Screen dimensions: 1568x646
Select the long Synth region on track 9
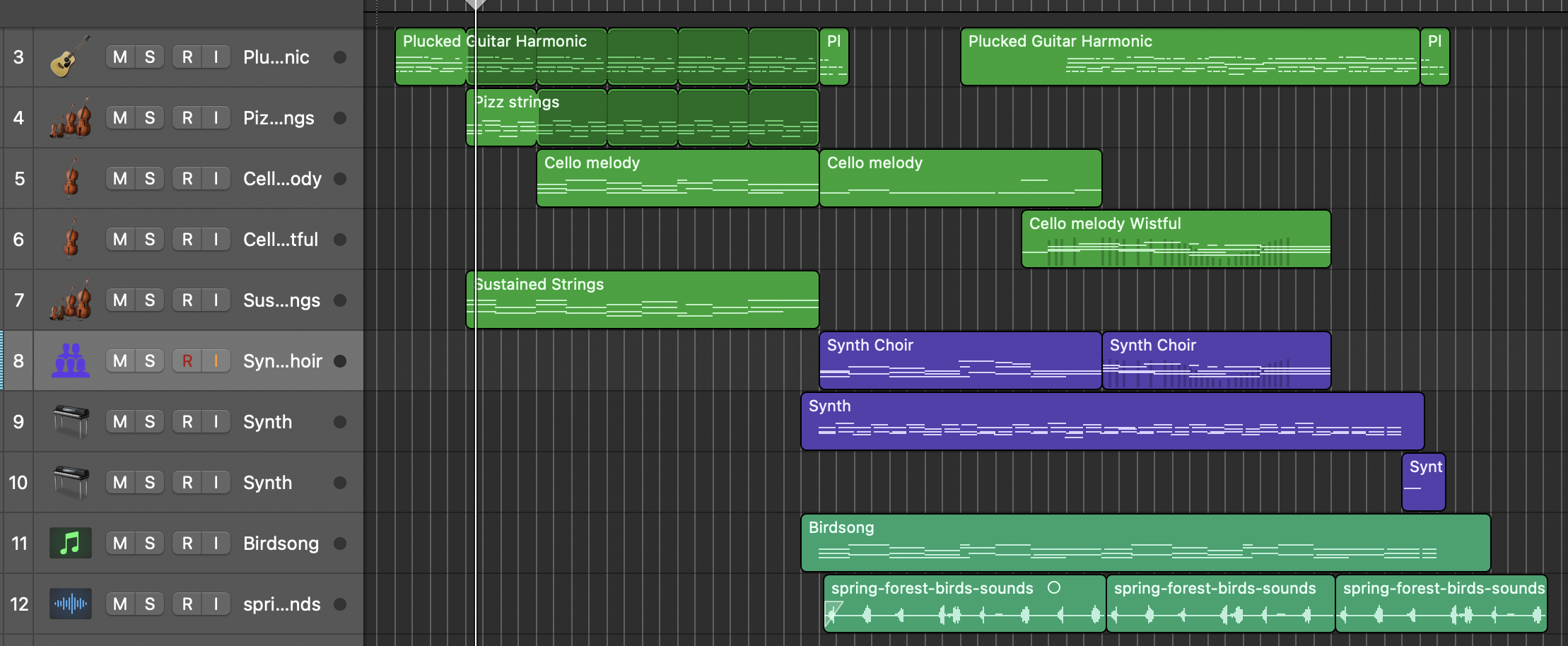click(x=1113, y=421)
